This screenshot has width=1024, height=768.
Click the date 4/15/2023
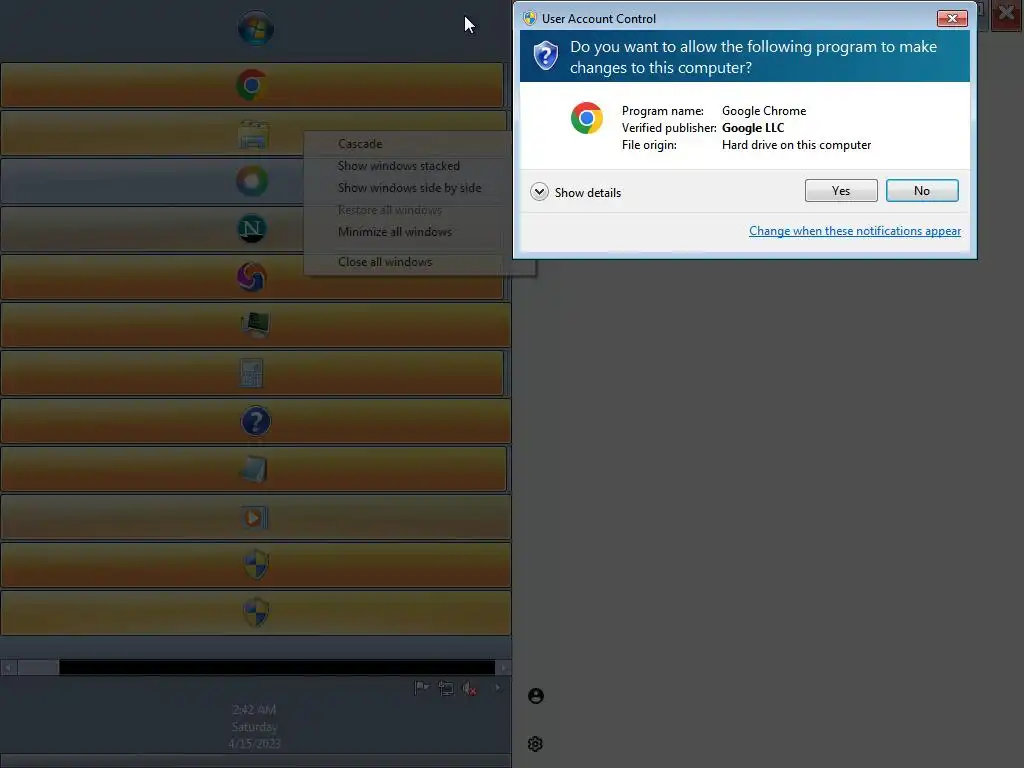click(254, 744)
